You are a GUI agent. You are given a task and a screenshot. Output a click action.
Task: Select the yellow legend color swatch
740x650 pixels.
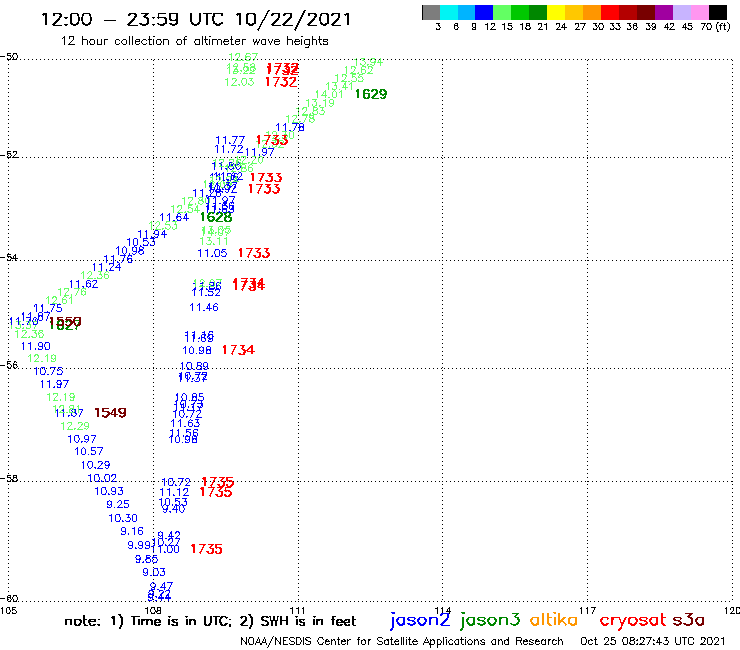556,12
